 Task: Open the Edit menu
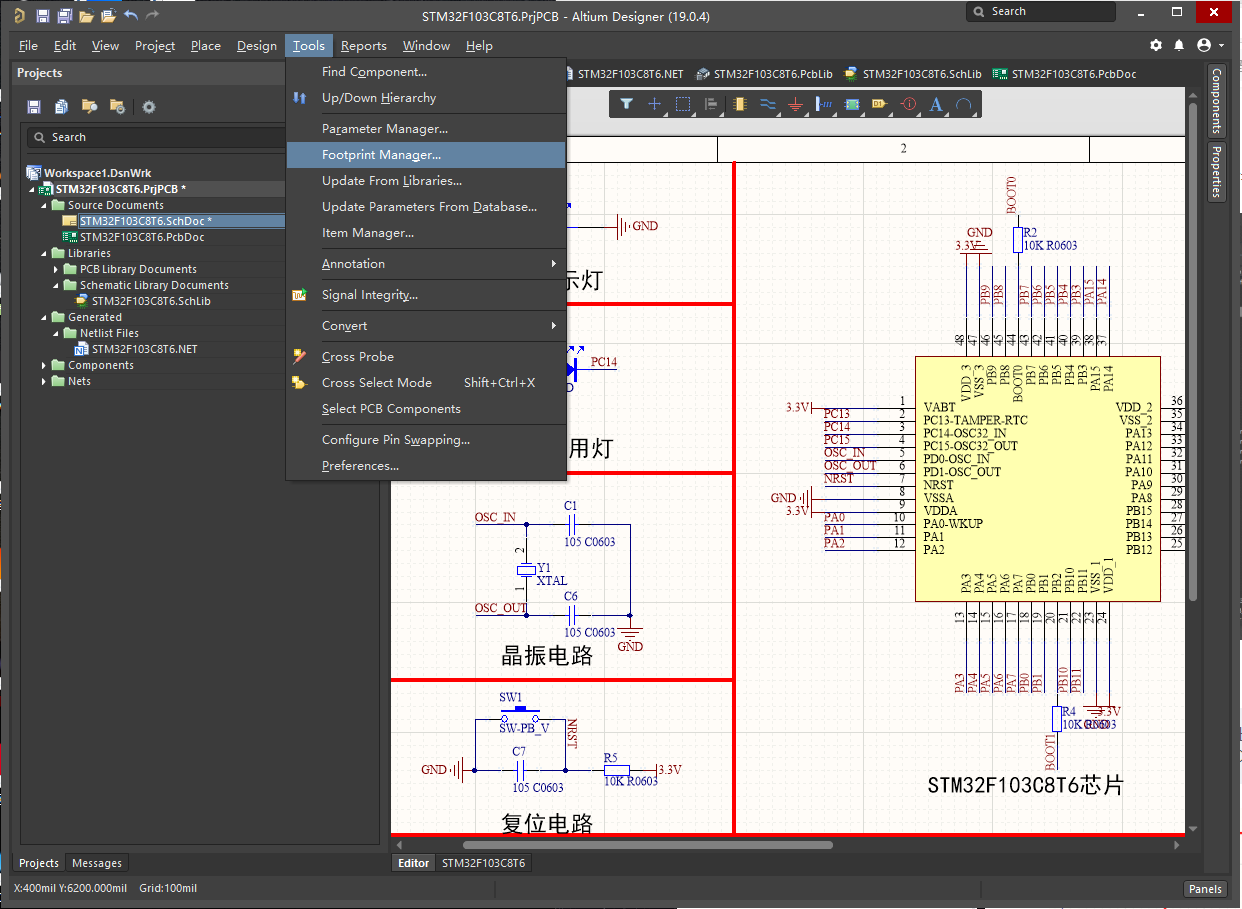pos(65,46)
